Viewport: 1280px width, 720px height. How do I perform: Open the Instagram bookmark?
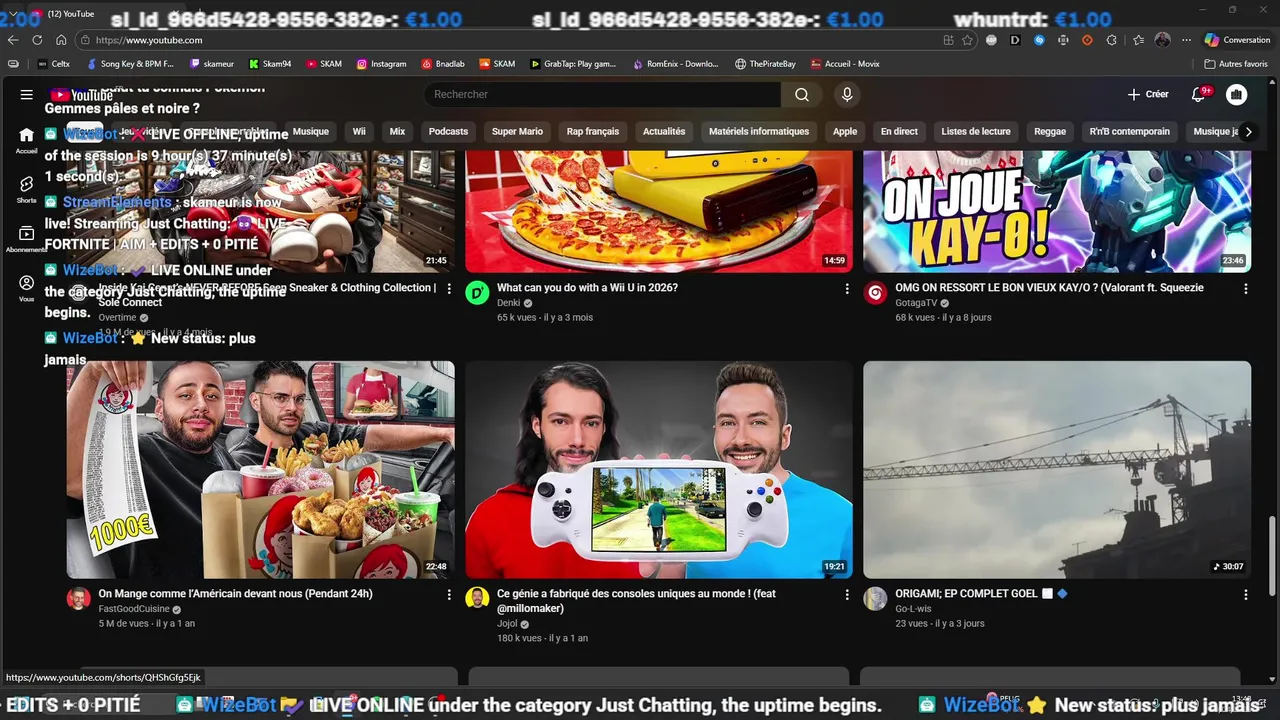382,64
